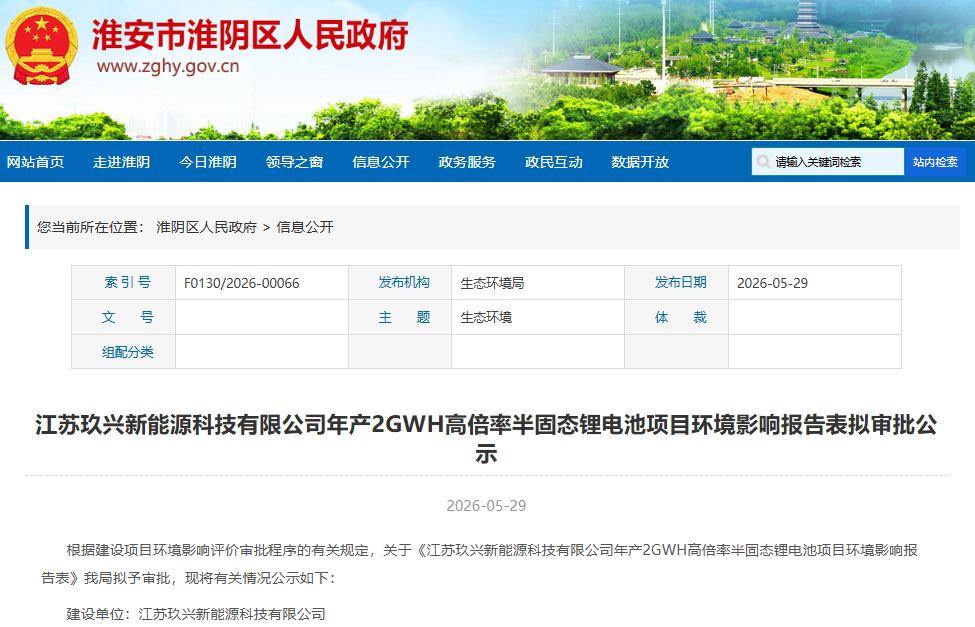
Task: Open 数据开放 navigation item
Action: 640,162
